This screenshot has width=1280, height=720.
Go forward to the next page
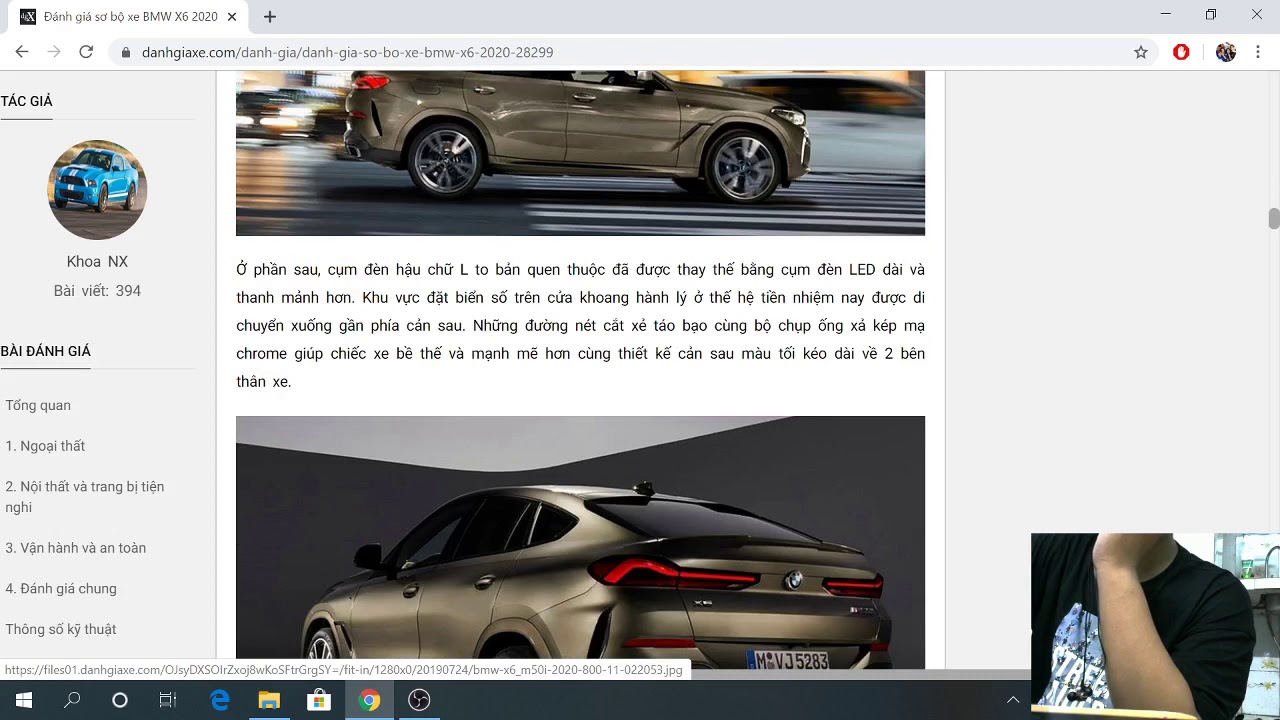point(54,52)
